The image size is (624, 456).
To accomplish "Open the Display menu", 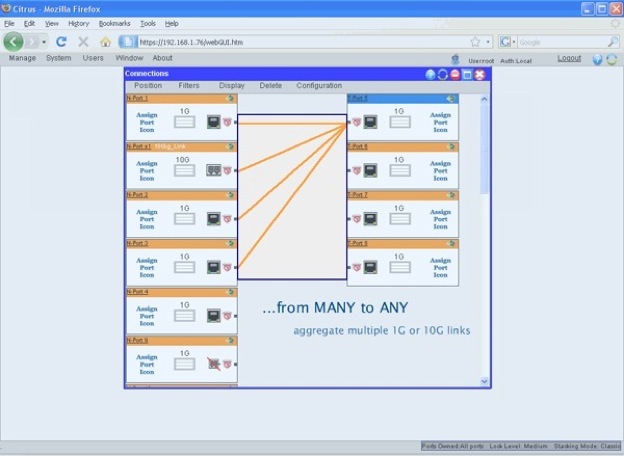I will click(232, 86).
